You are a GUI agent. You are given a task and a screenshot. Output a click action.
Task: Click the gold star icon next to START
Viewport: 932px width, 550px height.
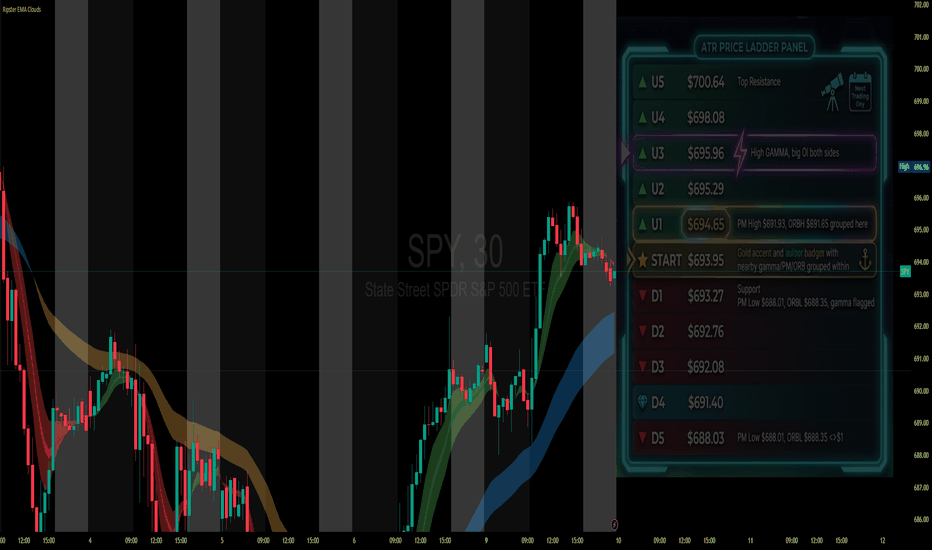point(643,260)
